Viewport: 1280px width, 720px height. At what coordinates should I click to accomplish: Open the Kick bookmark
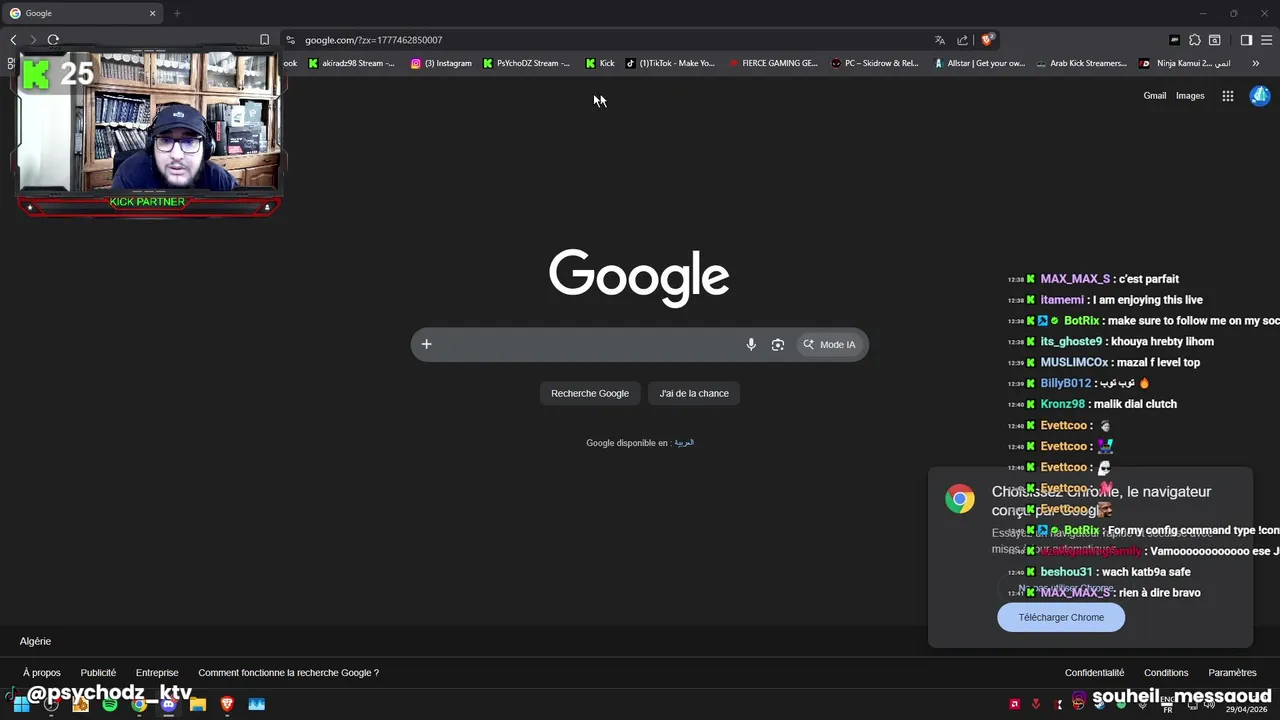[600, 63]
